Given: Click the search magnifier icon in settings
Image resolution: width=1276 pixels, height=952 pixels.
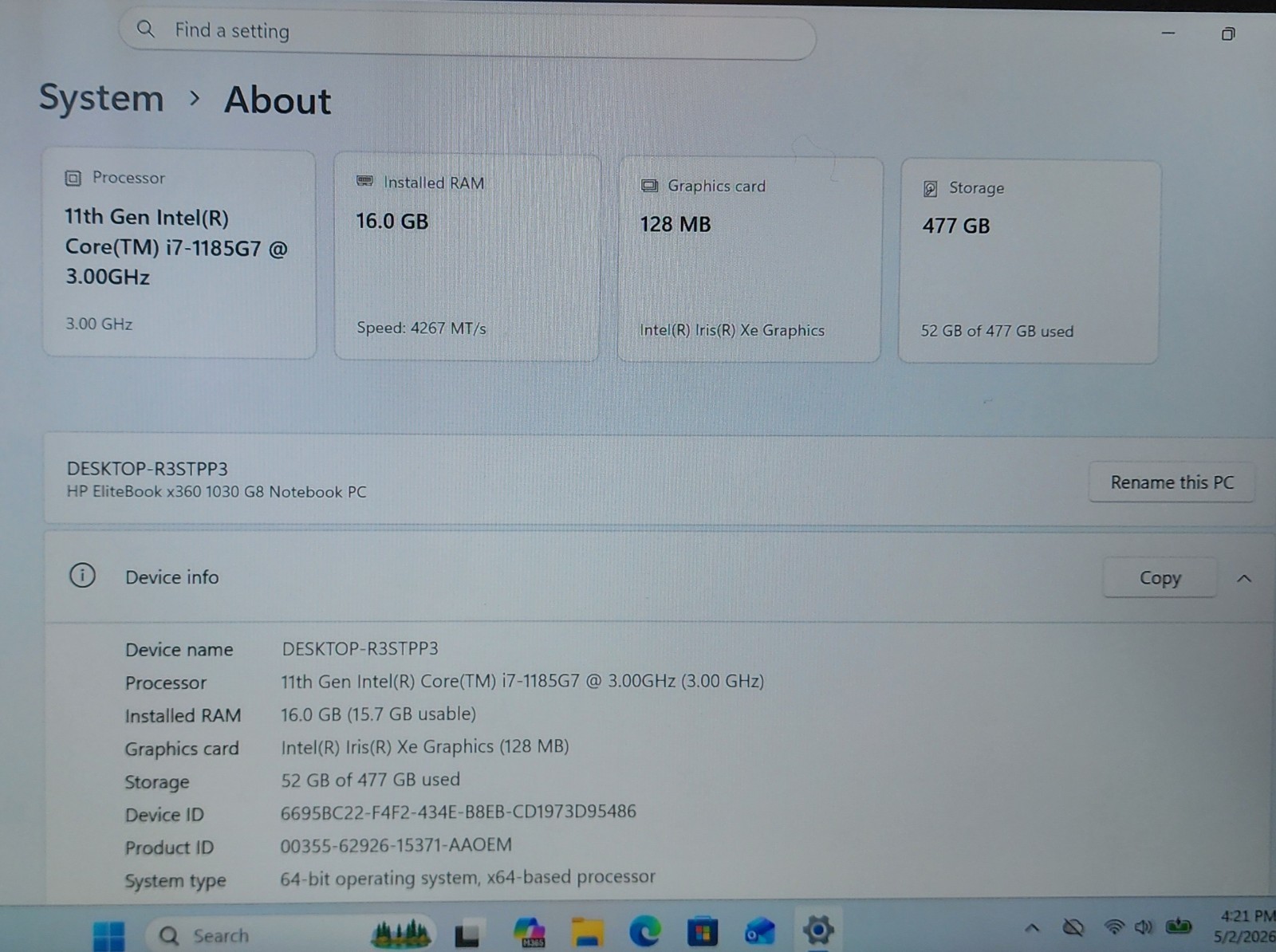Looking at the screenshot, I should [145, 30].
